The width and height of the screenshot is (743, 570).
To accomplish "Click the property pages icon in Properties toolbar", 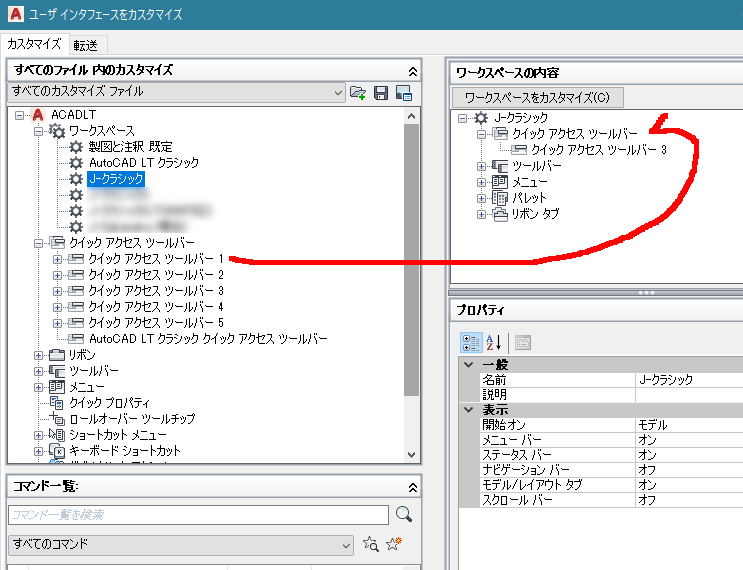I will pos(523,342).
